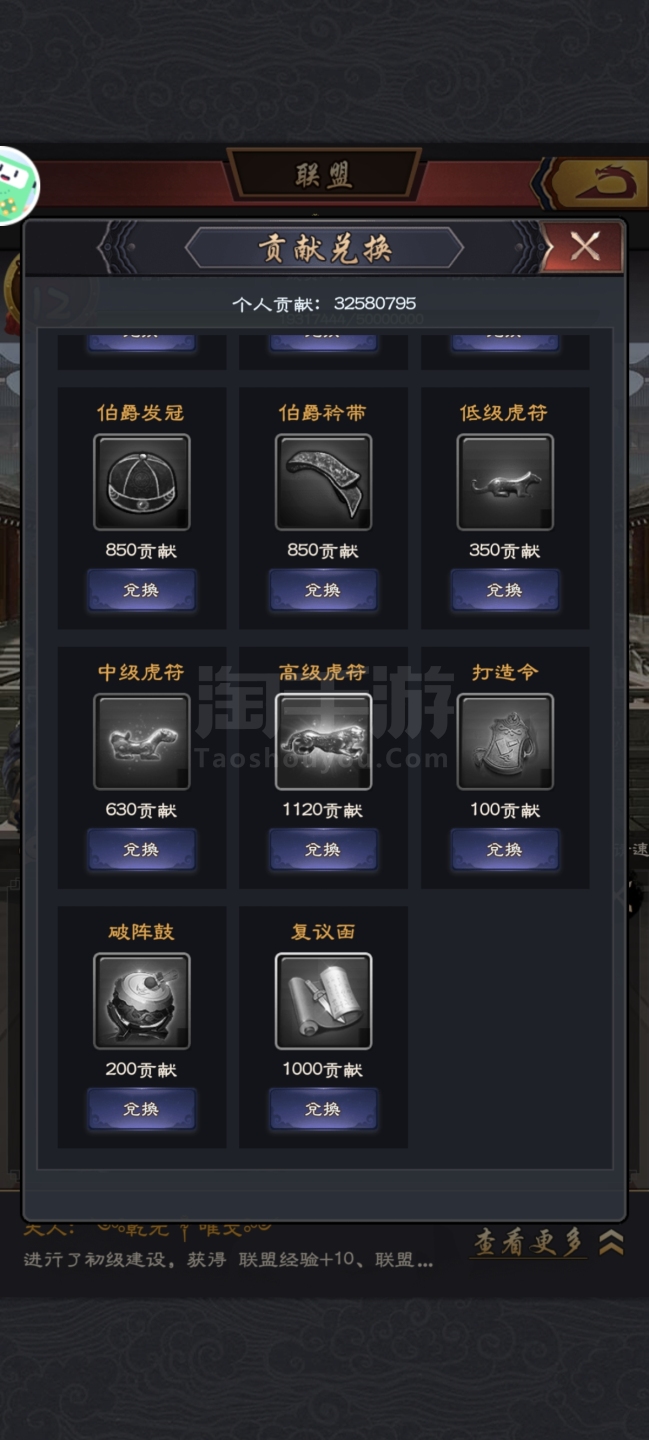Choose the 破阵鼓 war drum icon
The width and height of the screenshot is (649, 1440).
click(x=141, y=1001)
